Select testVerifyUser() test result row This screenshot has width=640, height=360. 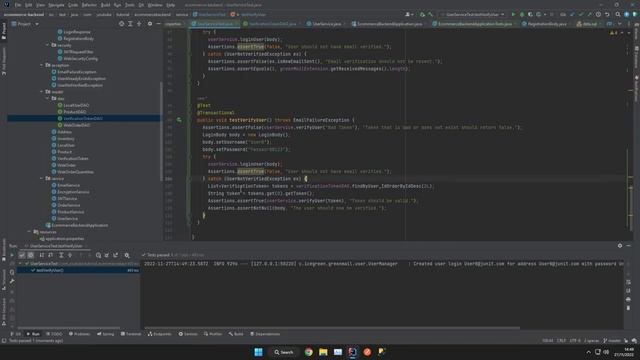(x=78, y=270)
